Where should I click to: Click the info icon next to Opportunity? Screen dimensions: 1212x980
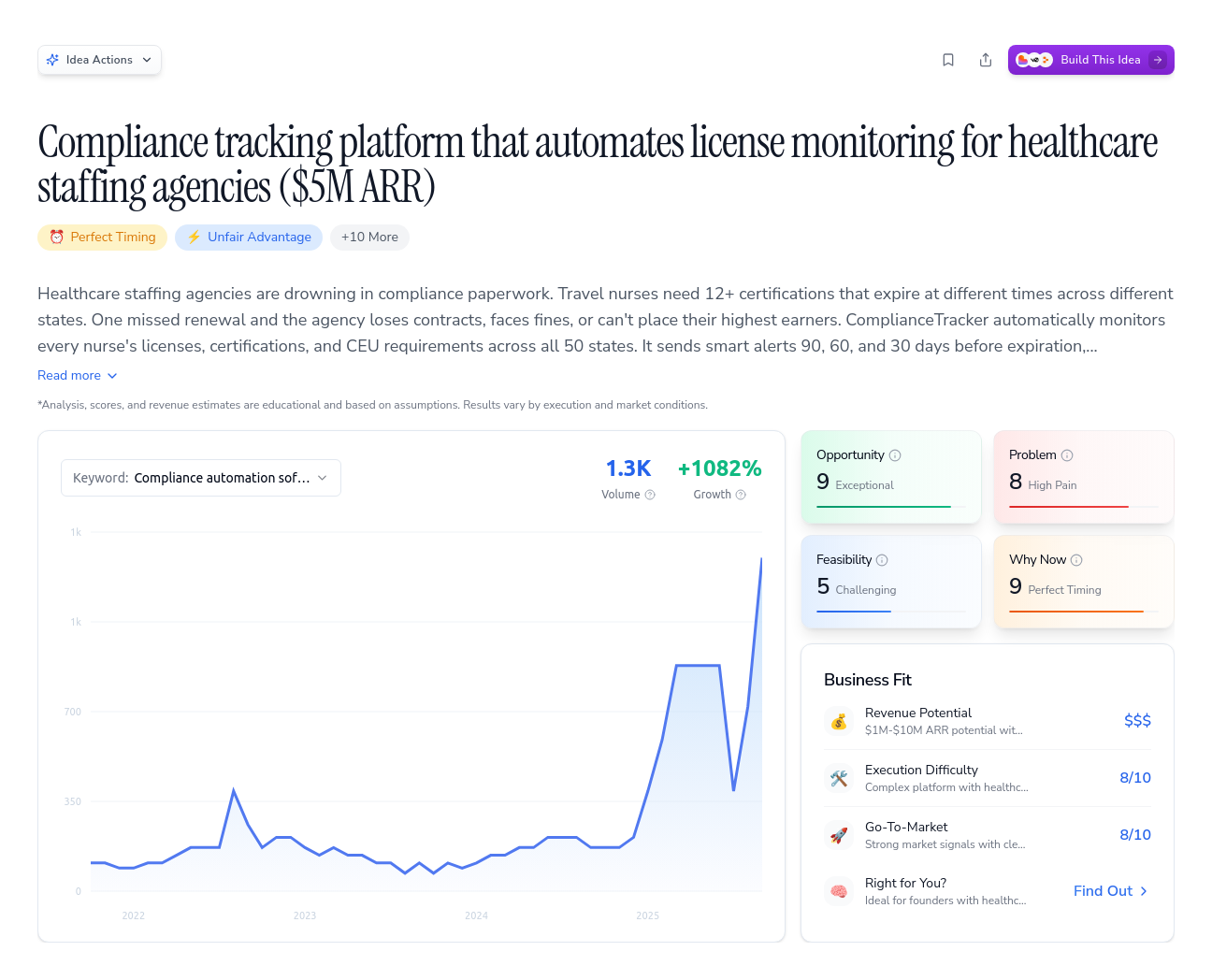[x=895, y=455]
